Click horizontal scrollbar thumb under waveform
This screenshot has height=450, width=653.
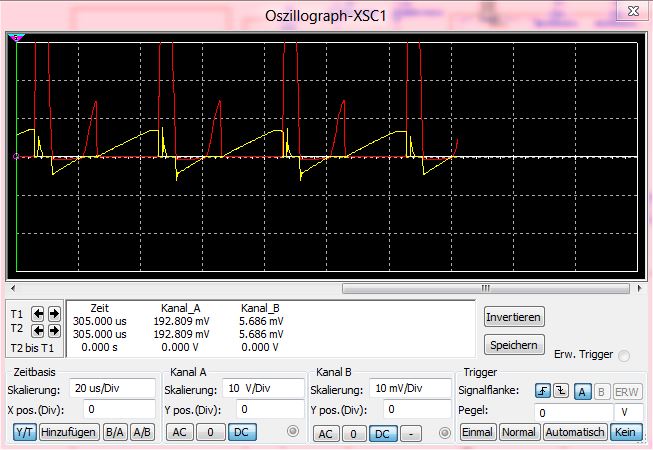tap(486, 288)
